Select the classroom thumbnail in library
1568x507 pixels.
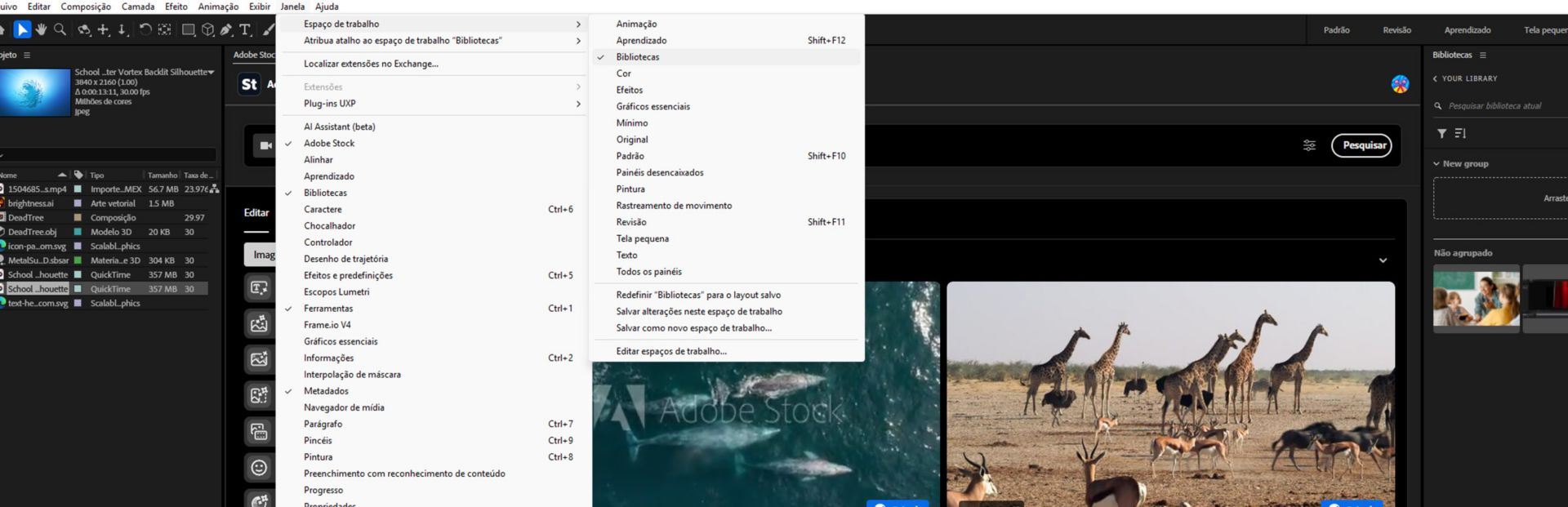pos(1476,299)
